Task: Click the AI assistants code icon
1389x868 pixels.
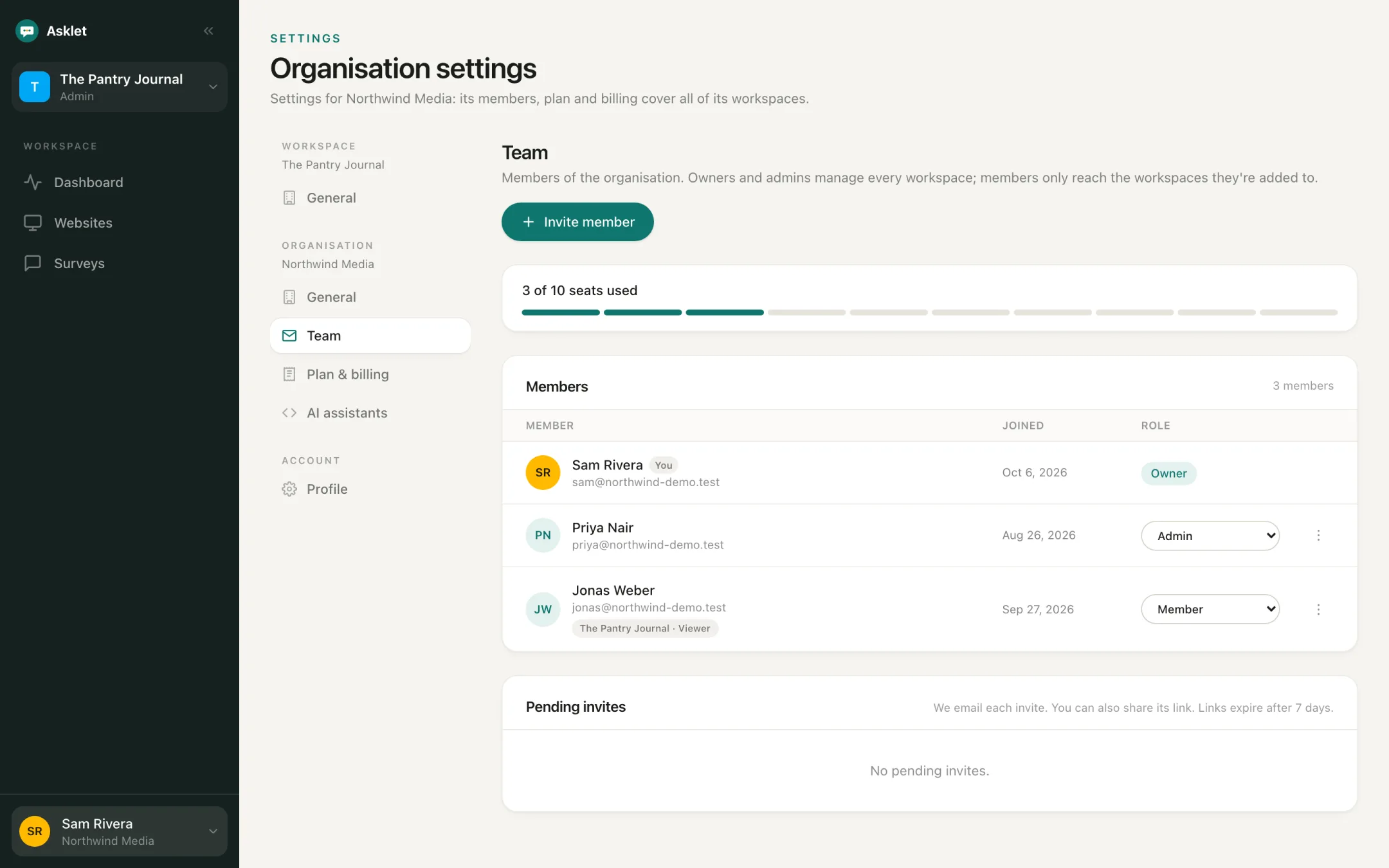Action: (289, 413)
